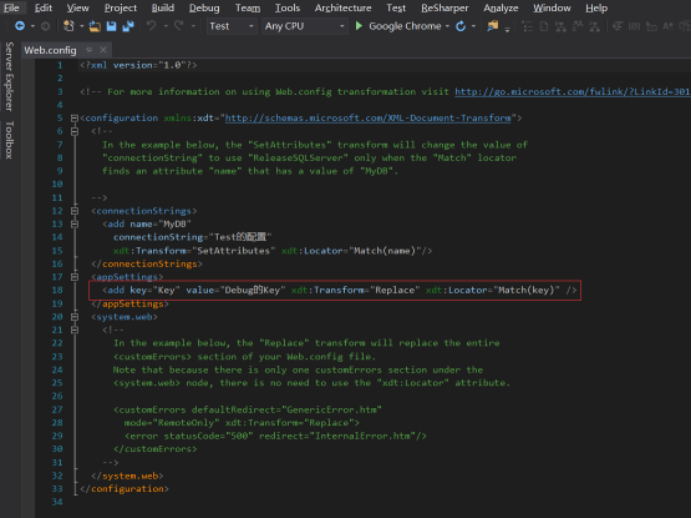692x518 pixels.
Task: Open the Project menu
Action: click(x=120, y=8)
